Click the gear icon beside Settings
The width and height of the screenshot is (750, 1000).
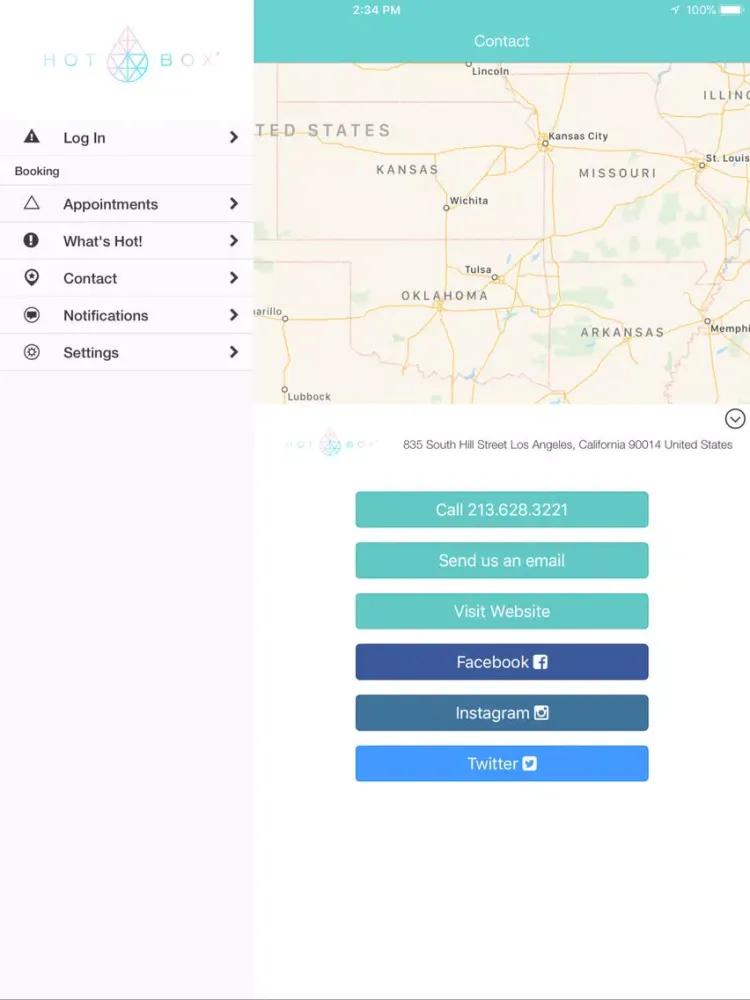point(31,352)
